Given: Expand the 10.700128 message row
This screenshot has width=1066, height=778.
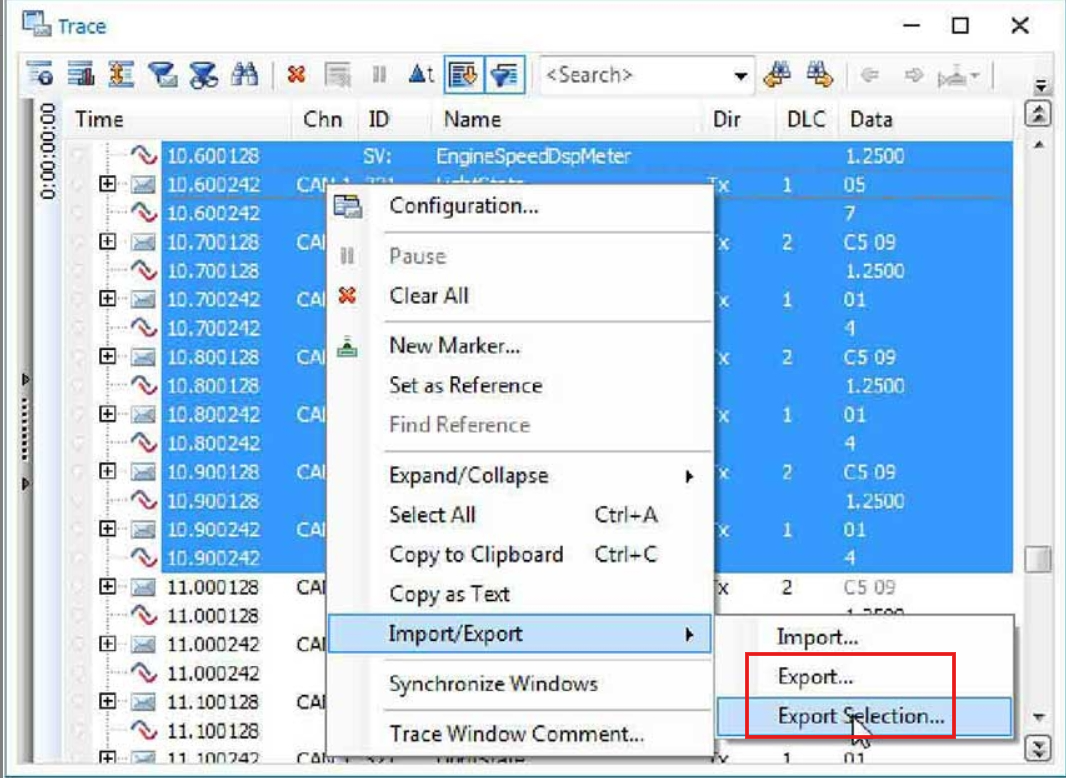Looking at the screenshot, I should click(107, 241).
